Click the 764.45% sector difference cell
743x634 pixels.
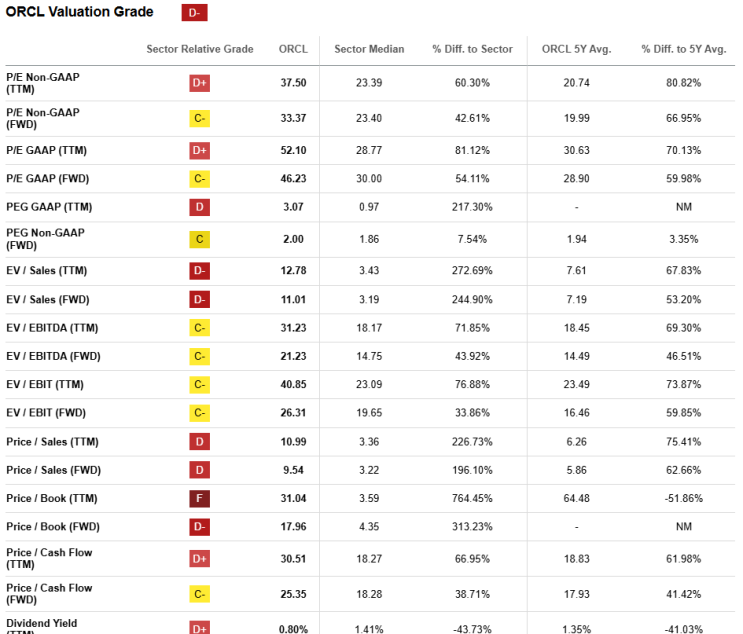pos(472,498)
